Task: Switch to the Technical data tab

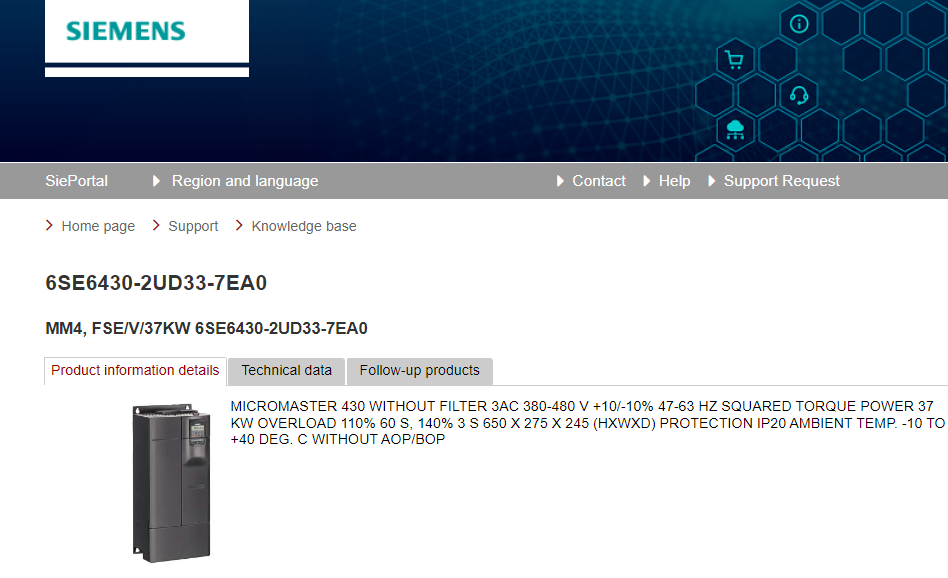Action: [286, 370]
